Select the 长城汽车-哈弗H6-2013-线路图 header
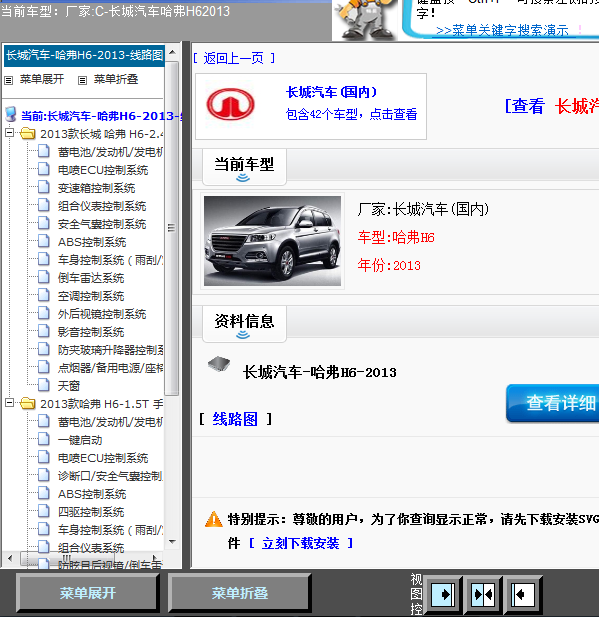599x617 pixels. click(x=84, y=55)
